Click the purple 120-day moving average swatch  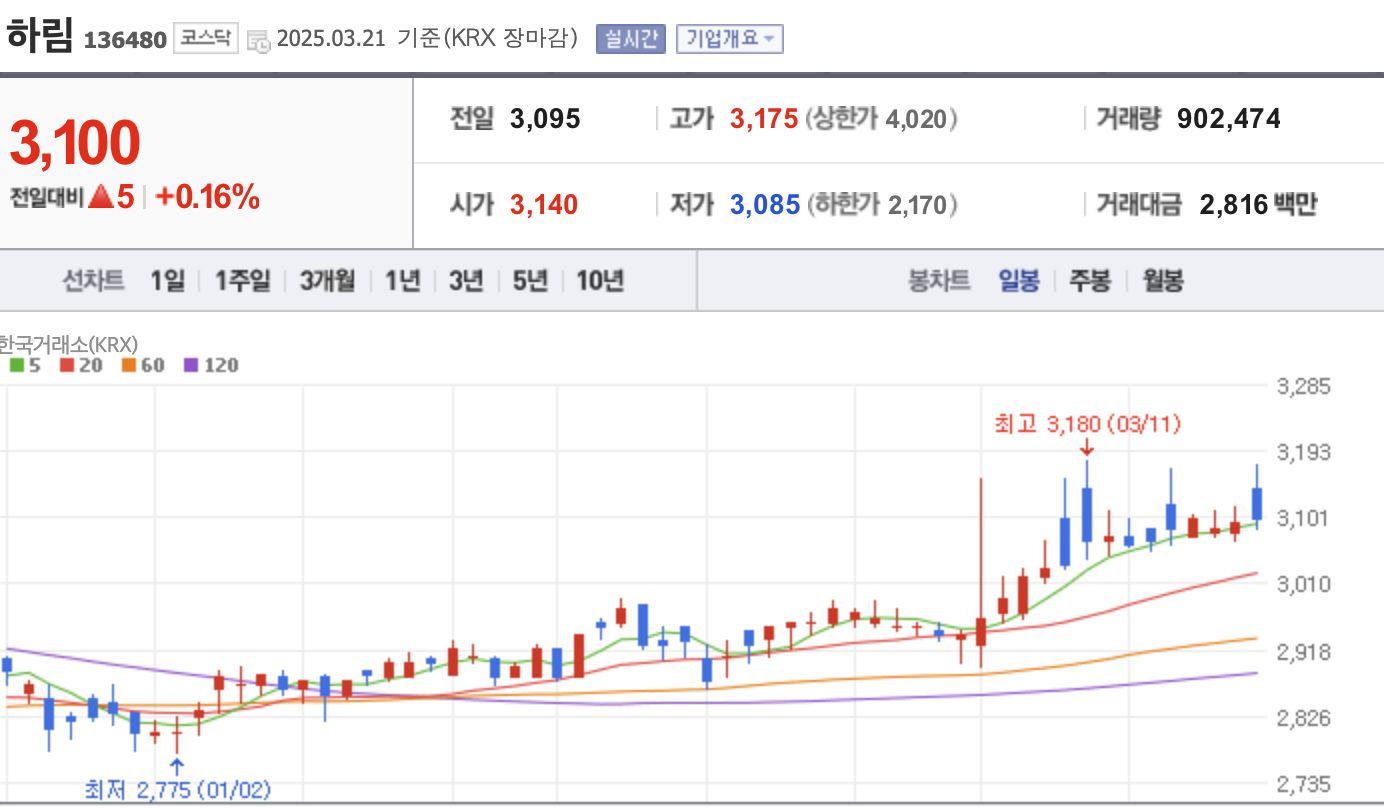pos(191,366)
